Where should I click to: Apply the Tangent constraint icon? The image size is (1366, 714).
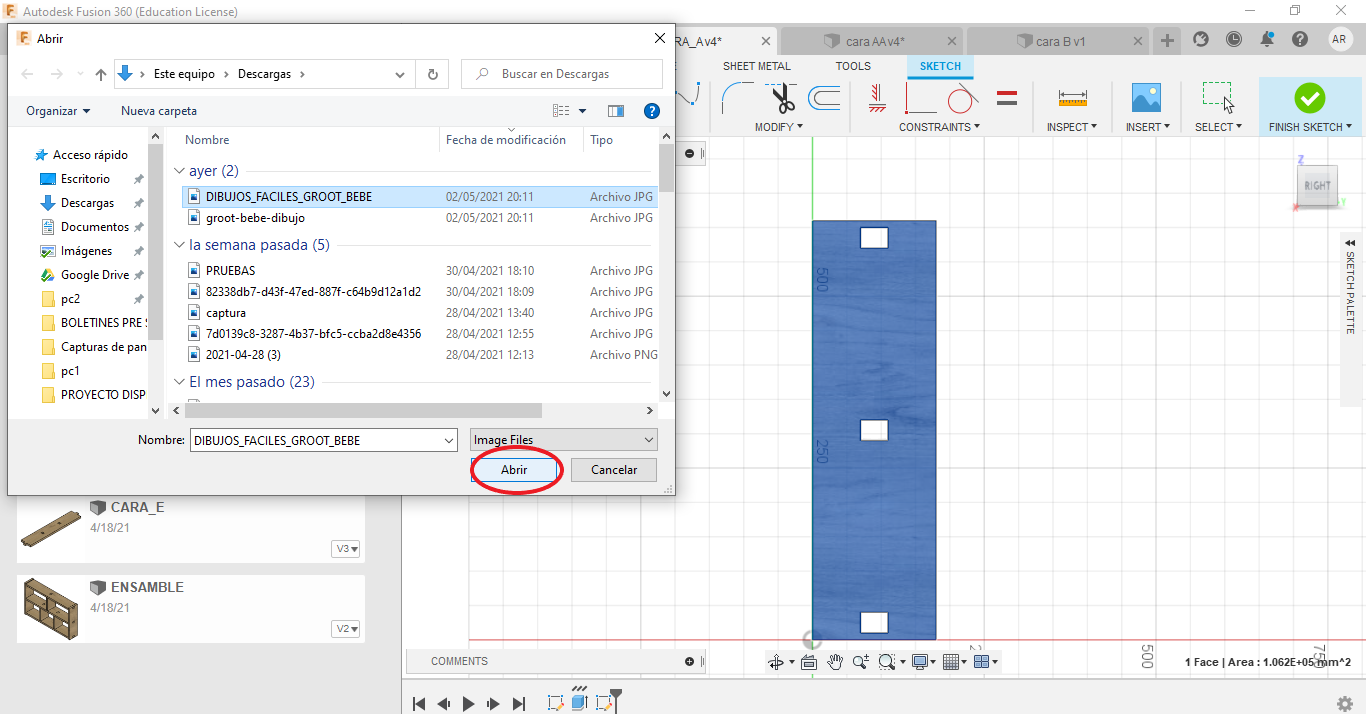pyautogui.click(x=962, y=98)
